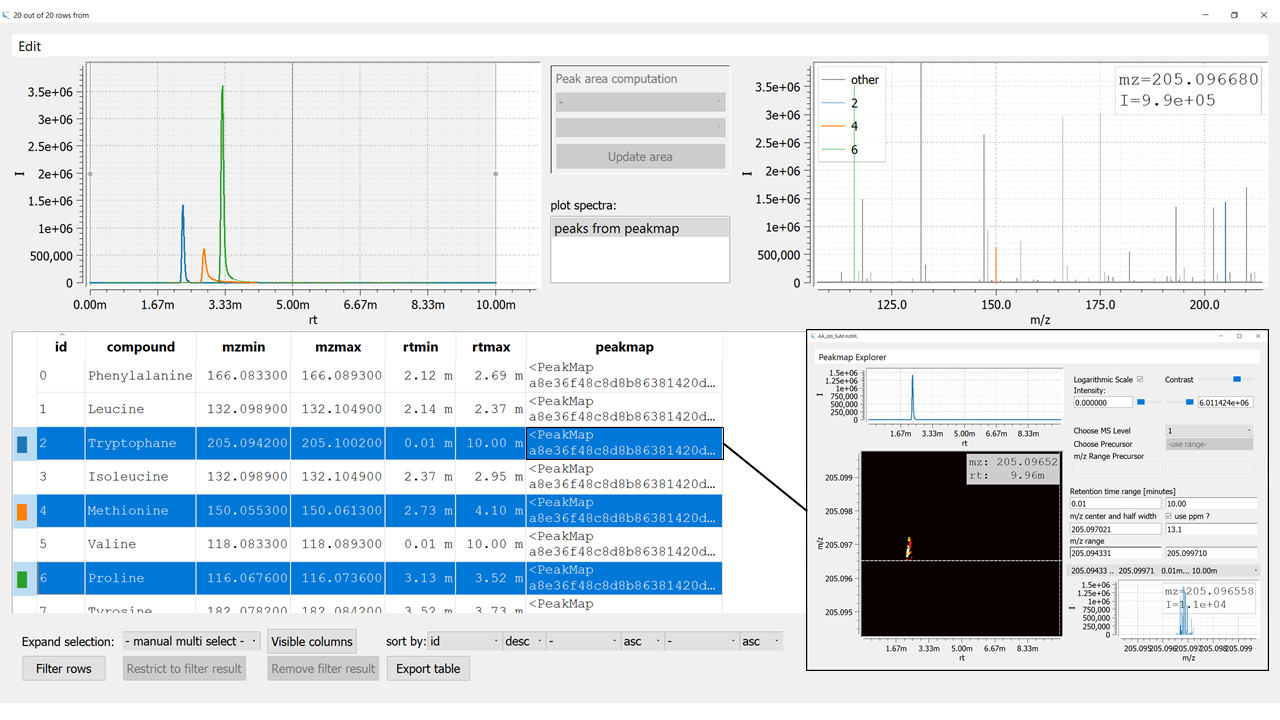Click the 'peakmap' column header
This screenshot has height=720, width=1280.
tap(624, 347)
